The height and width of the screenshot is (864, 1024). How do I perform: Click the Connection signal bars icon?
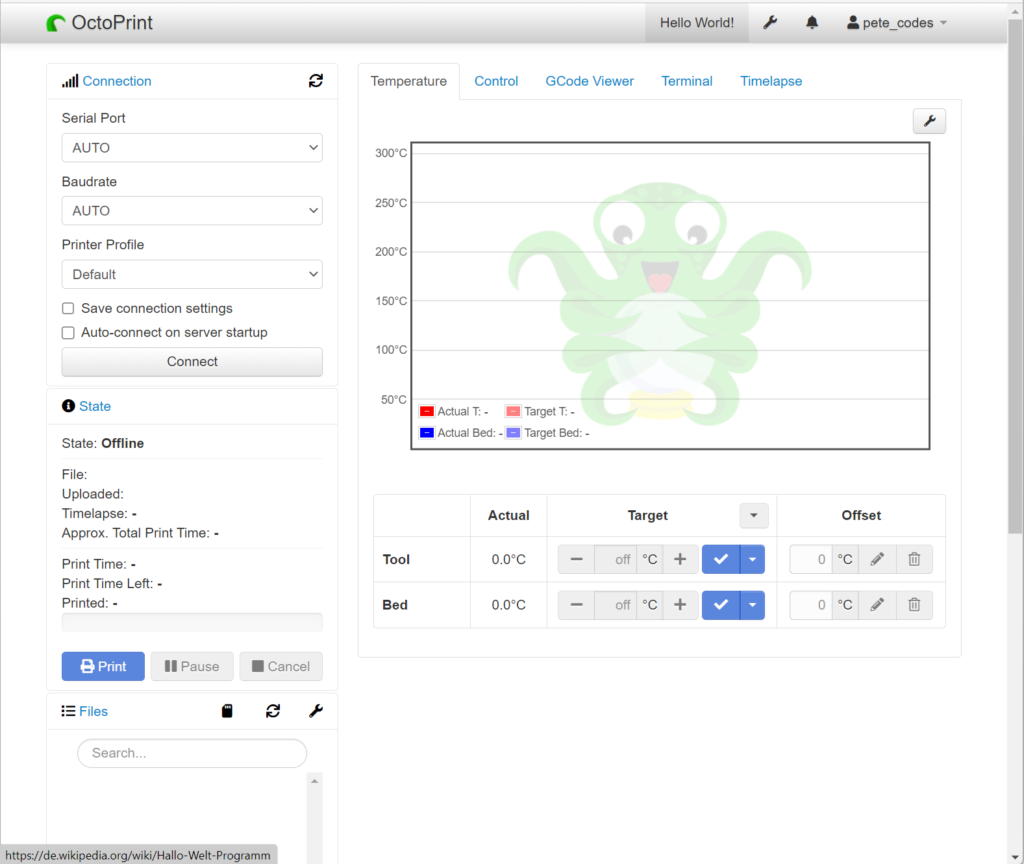pos(70,81)
